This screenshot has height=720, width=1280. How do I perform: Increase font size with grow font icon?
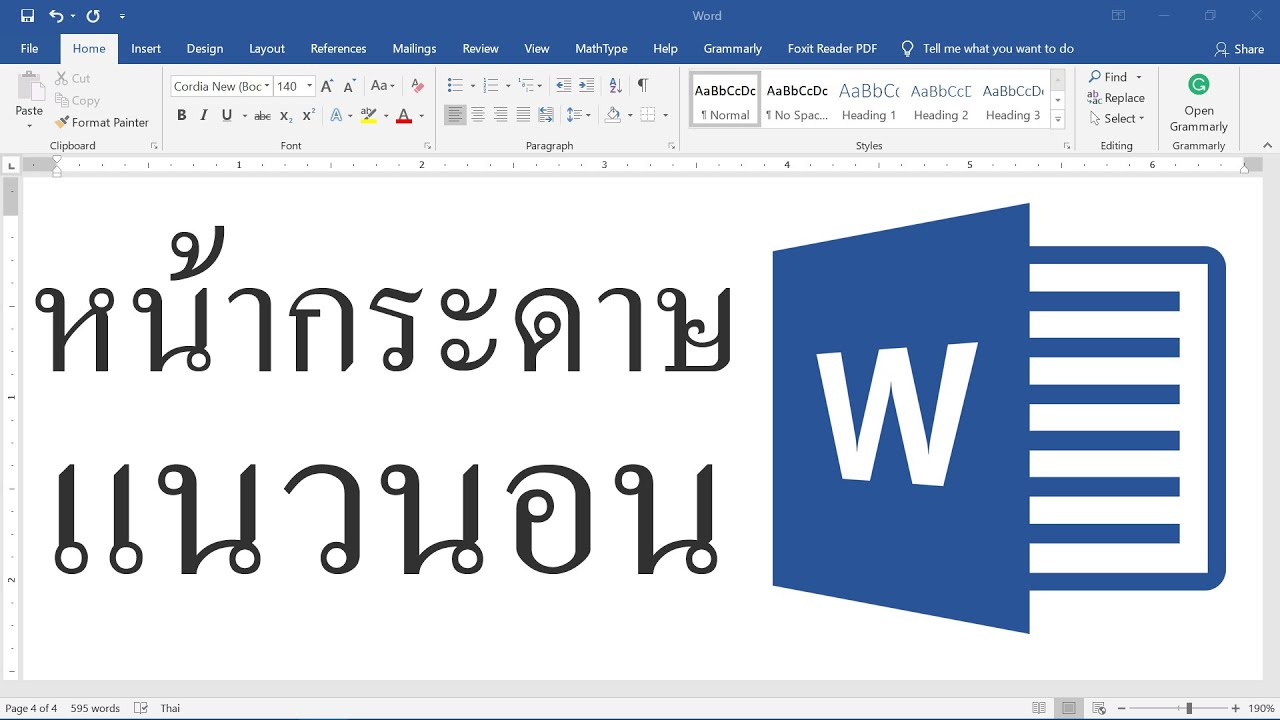(327, 86)
